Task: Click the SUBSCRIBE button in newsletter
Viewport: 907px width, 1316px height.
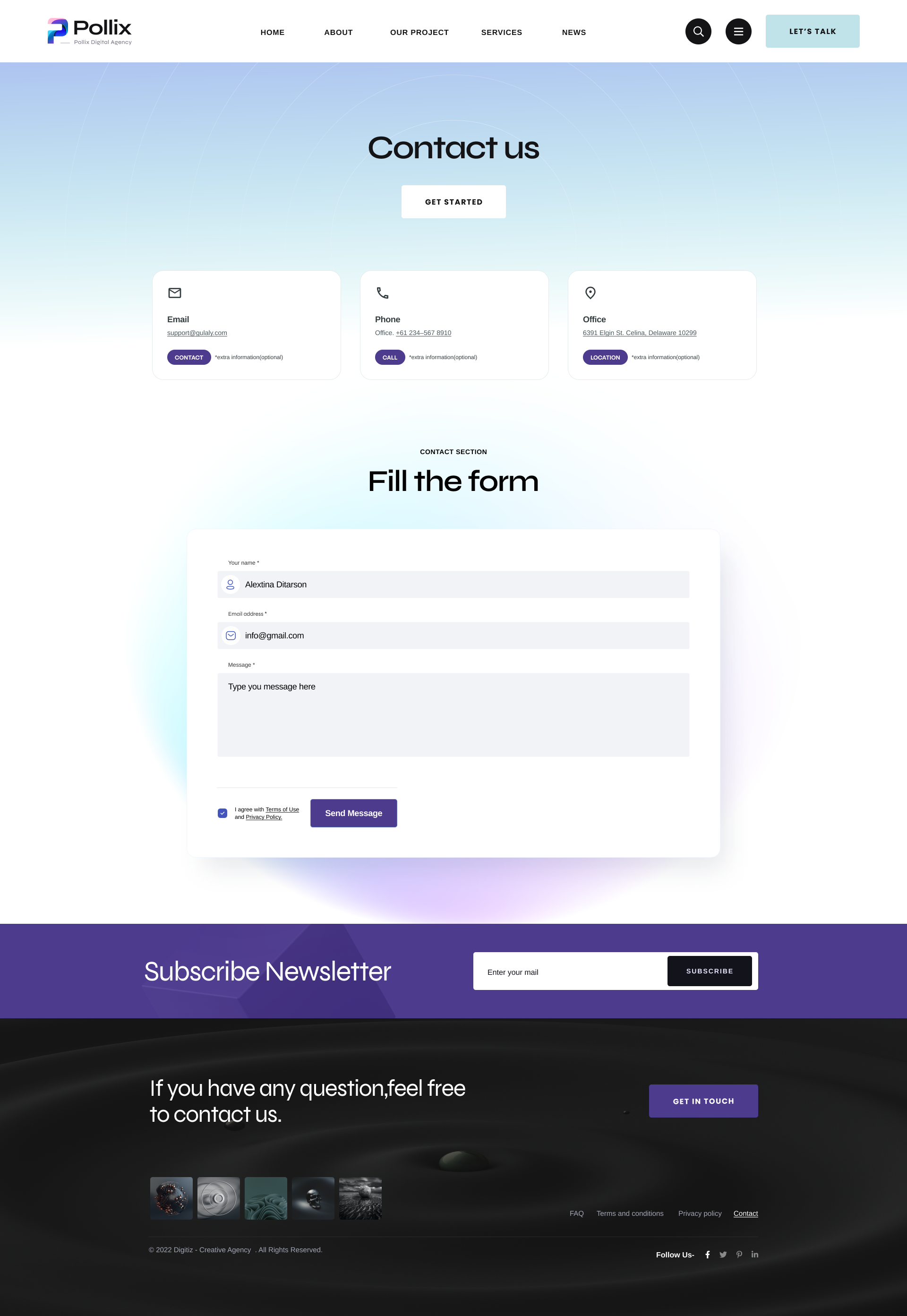Action: pyautogui.click(x=709, y=970)
